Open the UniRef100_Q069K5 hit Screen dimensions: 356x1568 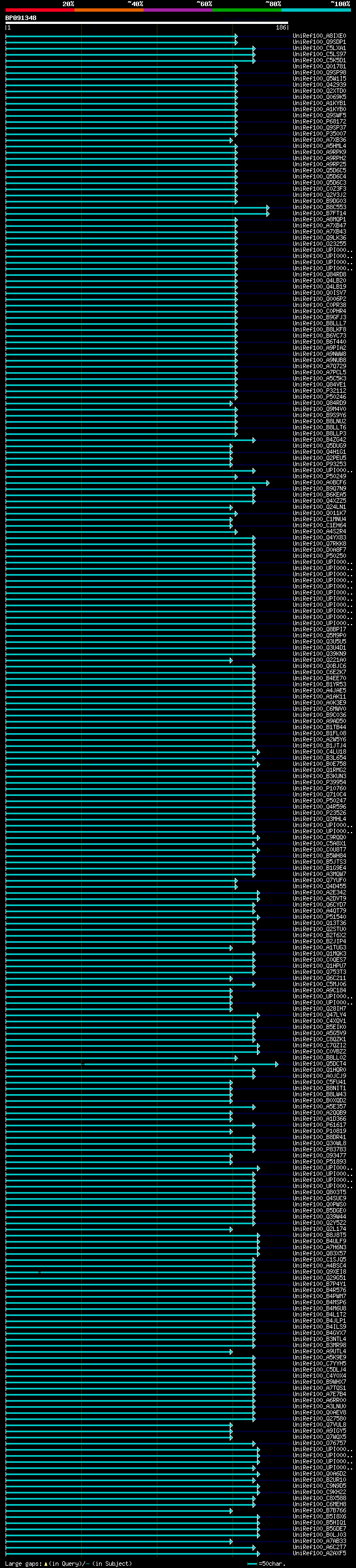[319, 97]
